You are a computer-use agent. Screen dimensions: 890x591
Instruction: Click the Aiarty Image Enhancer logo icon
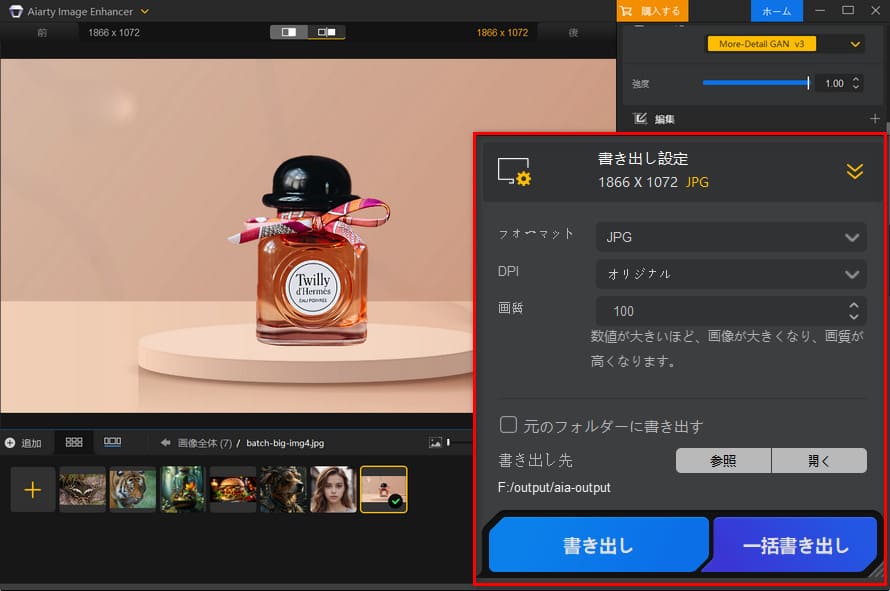click(16, 11)
